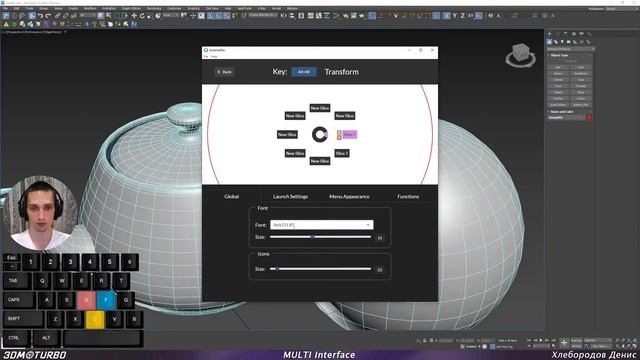The height and width of the screenshot is (360, 640).
Task: Enable the AutoGrid checkbox under Object Type
Action: tap(564, 61)
